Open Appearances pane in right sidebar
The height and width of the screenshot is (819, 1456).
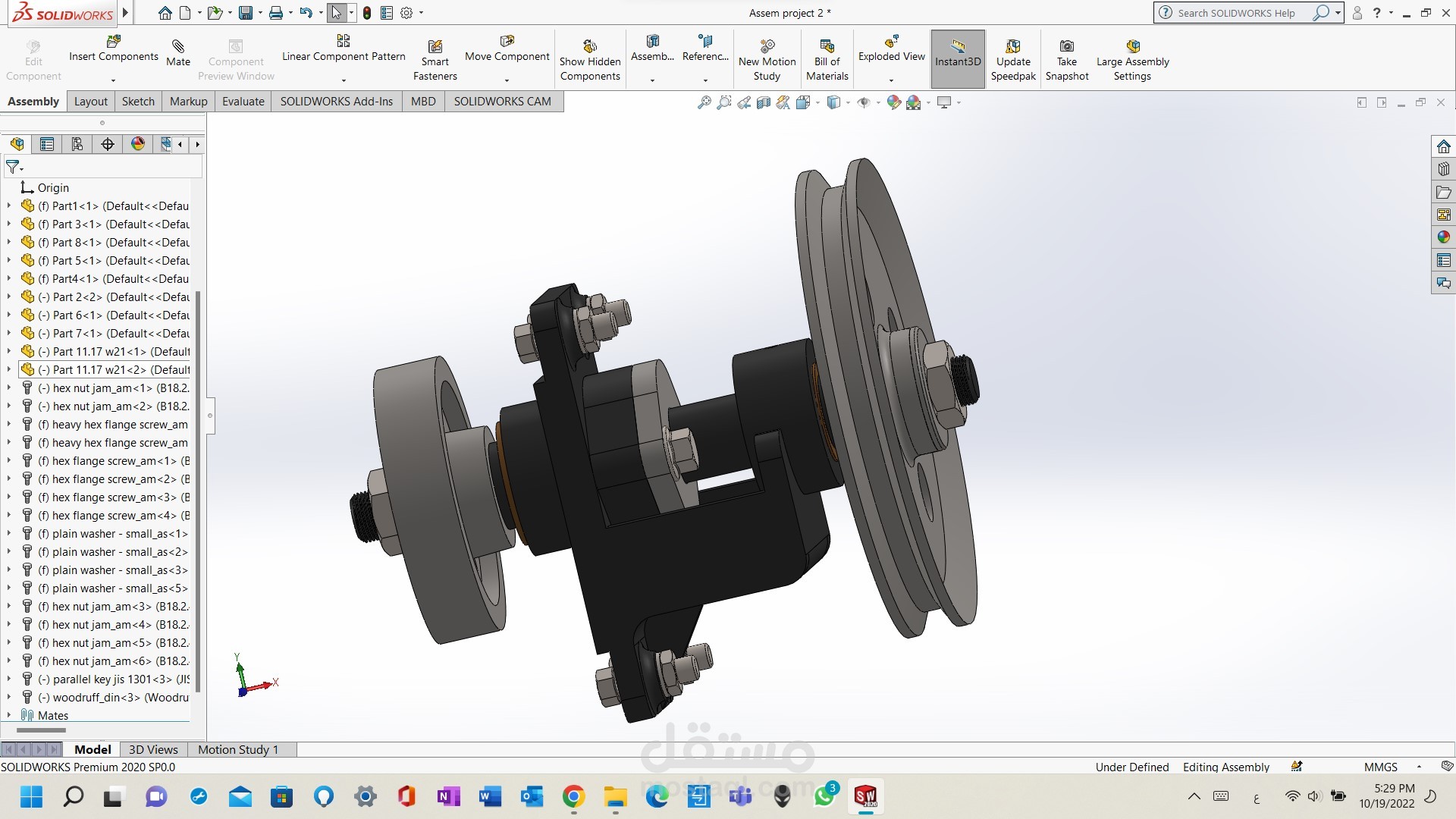(x=1443, y=237)
